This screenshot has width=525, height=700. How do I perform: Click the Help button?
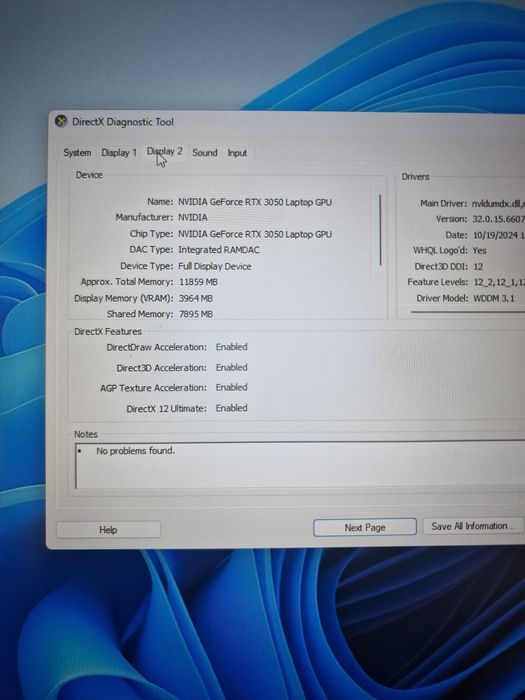pyautogui.click(x=108, y=530)
